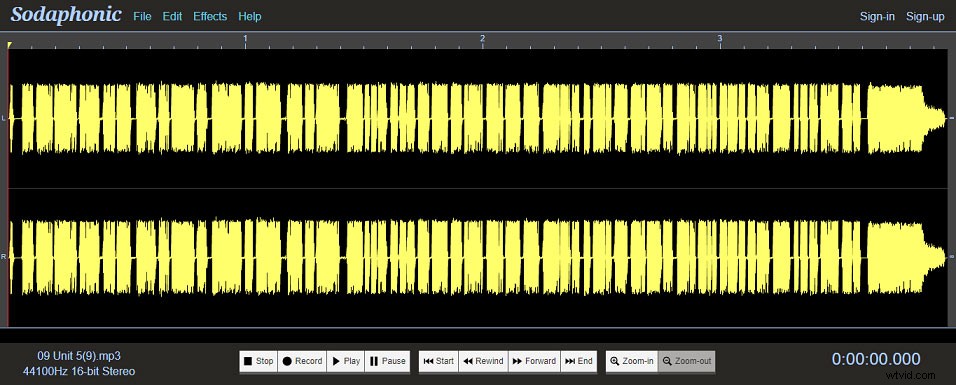Zoom in on the waveform
The height and width of the screenshot is (385, 956).
pos(632,361)
